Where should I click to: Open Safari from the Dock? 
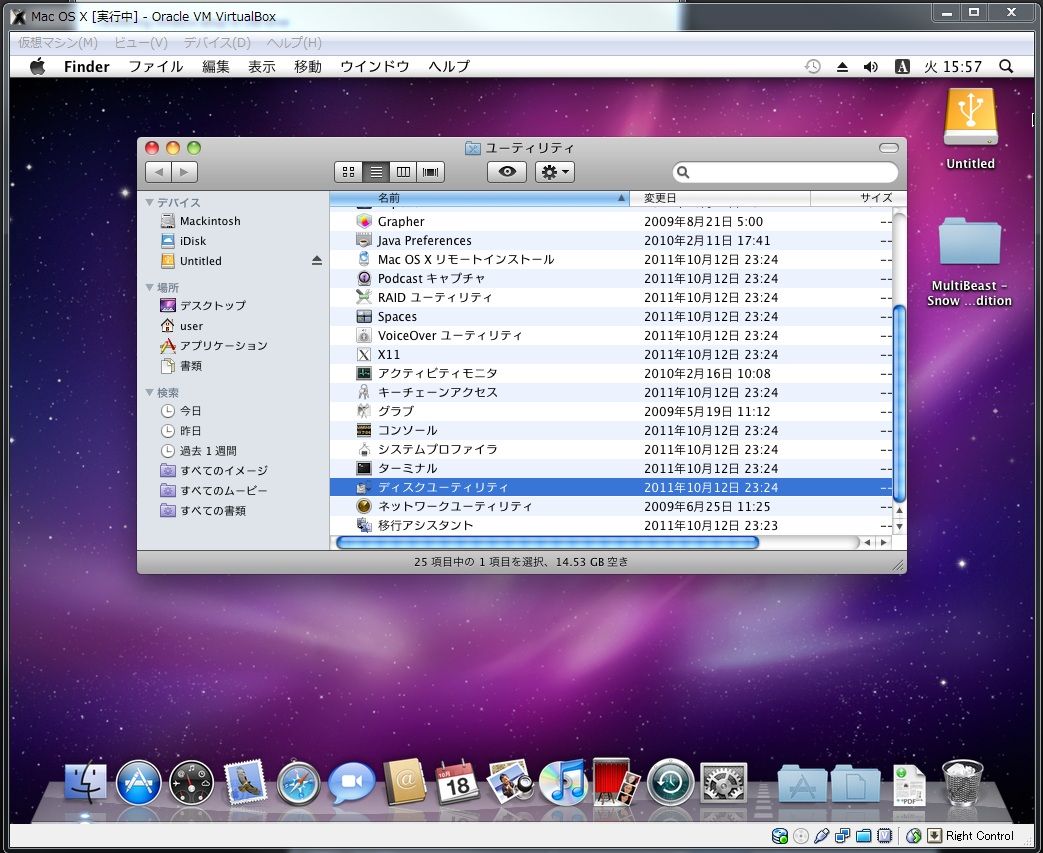tap(298, 784)
